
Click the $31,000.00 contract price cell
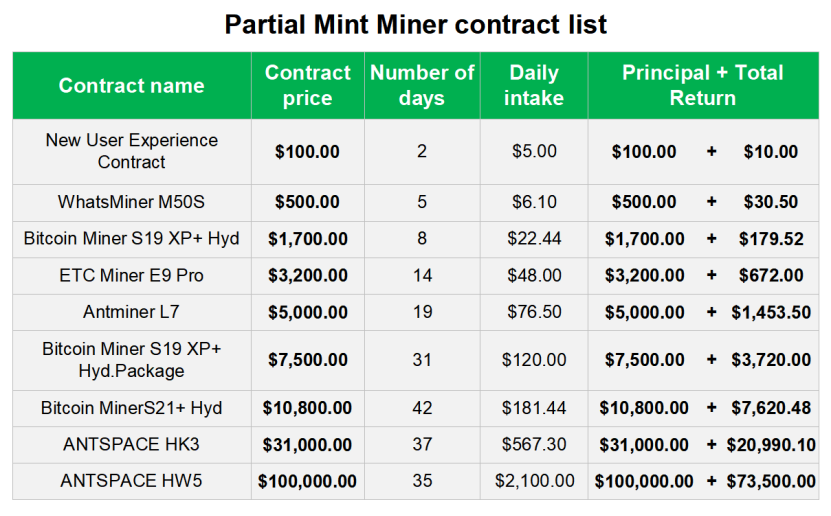coord(307,444)
